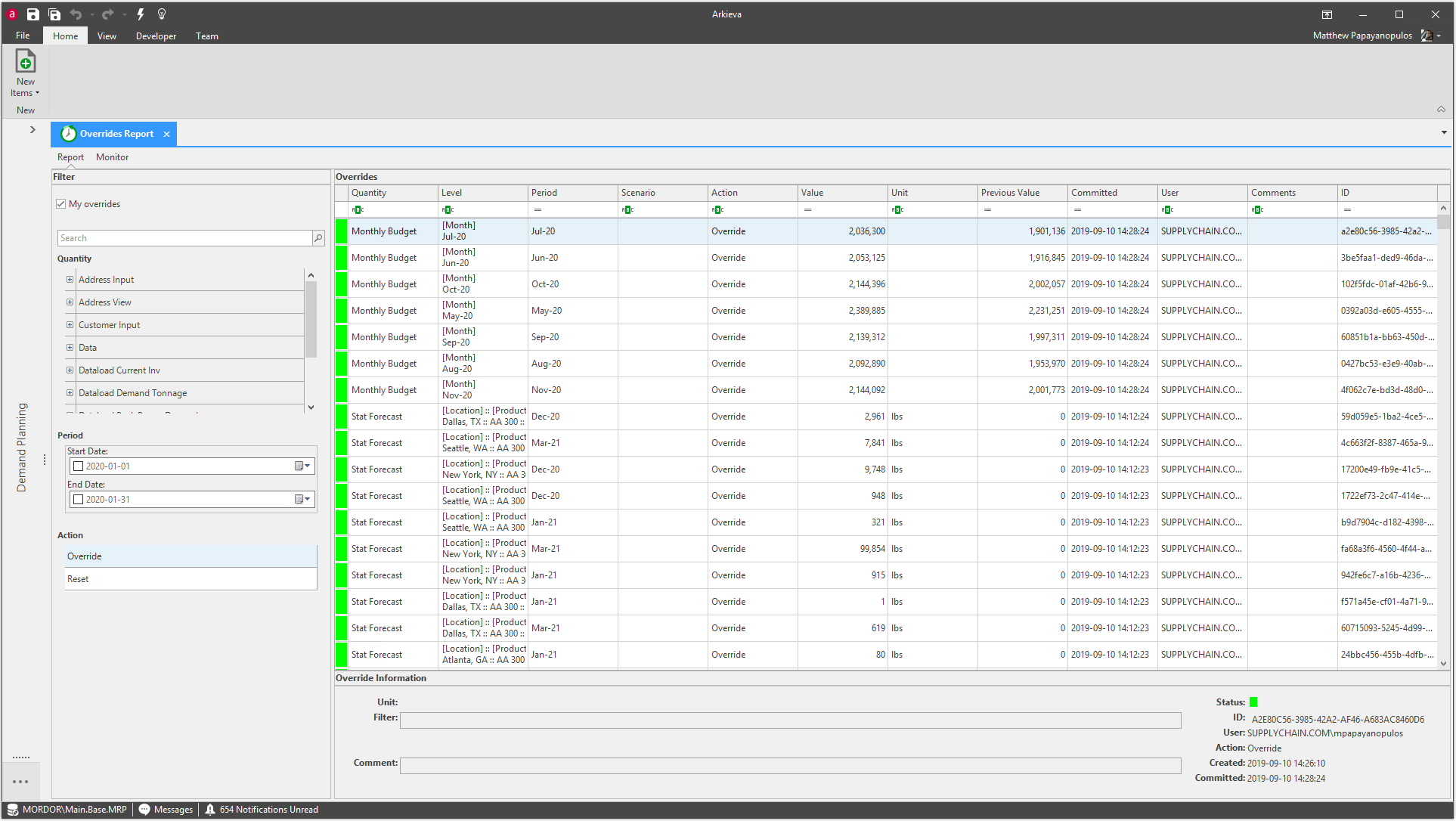This screenshot has width=1456, height=821.
Task: Click the Period column filter equals icon
Action: coord(537,210)
